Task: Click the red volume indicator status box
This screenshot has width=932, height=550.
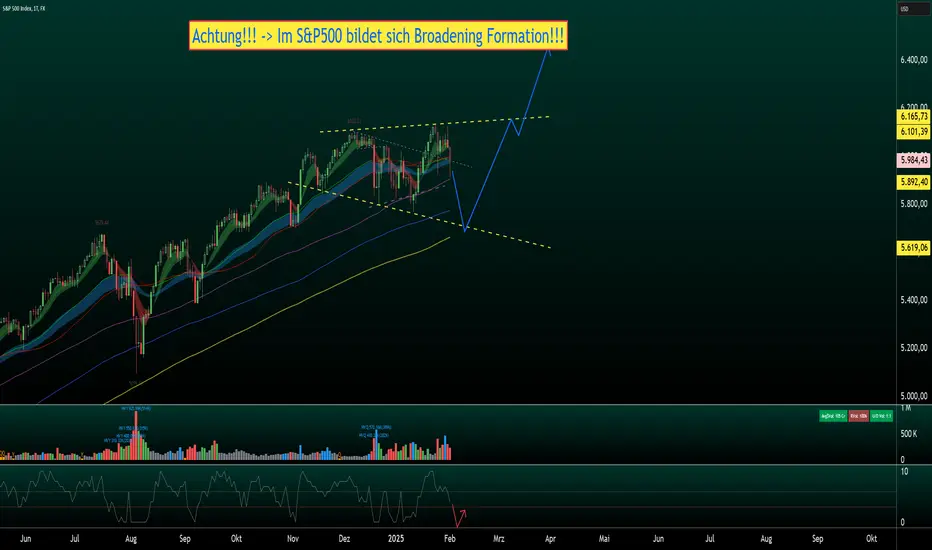Action: click(x=858, y=416)
